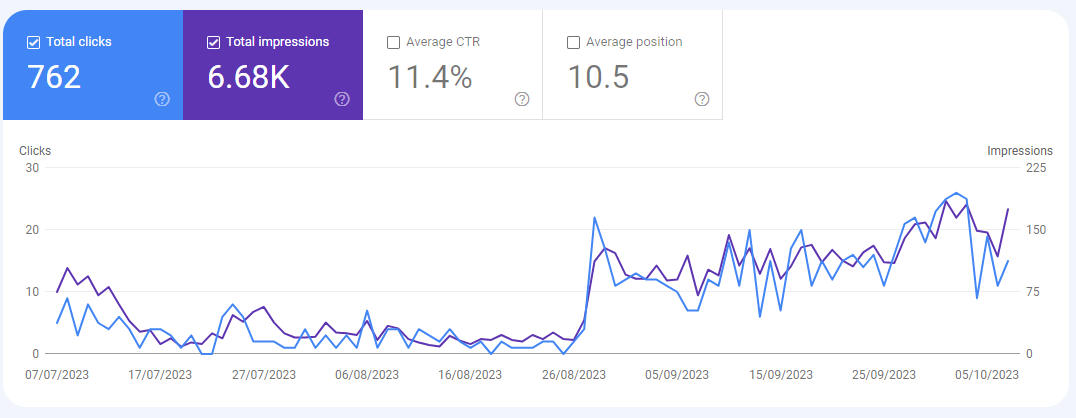Click the 15/09/2023 date label
Viewport: 1076px width, 418px height.
779,375
